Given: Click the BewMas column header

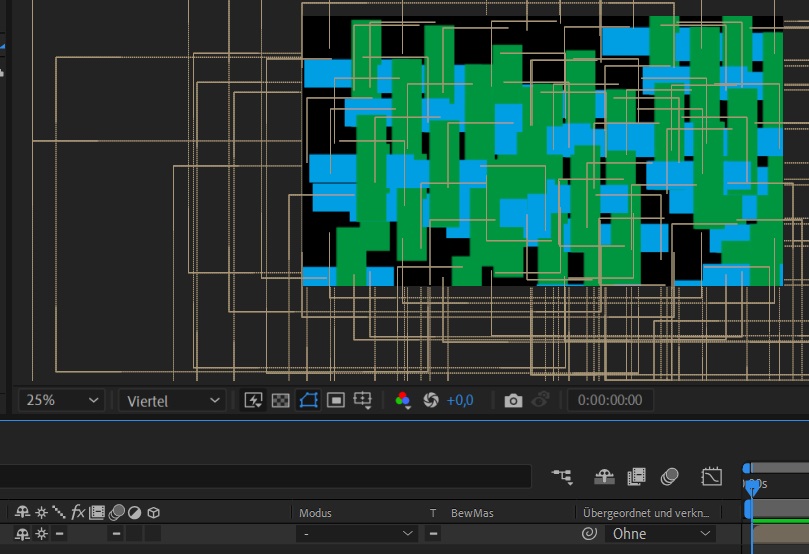Looking at the screenshot, I should coord(472,513).
